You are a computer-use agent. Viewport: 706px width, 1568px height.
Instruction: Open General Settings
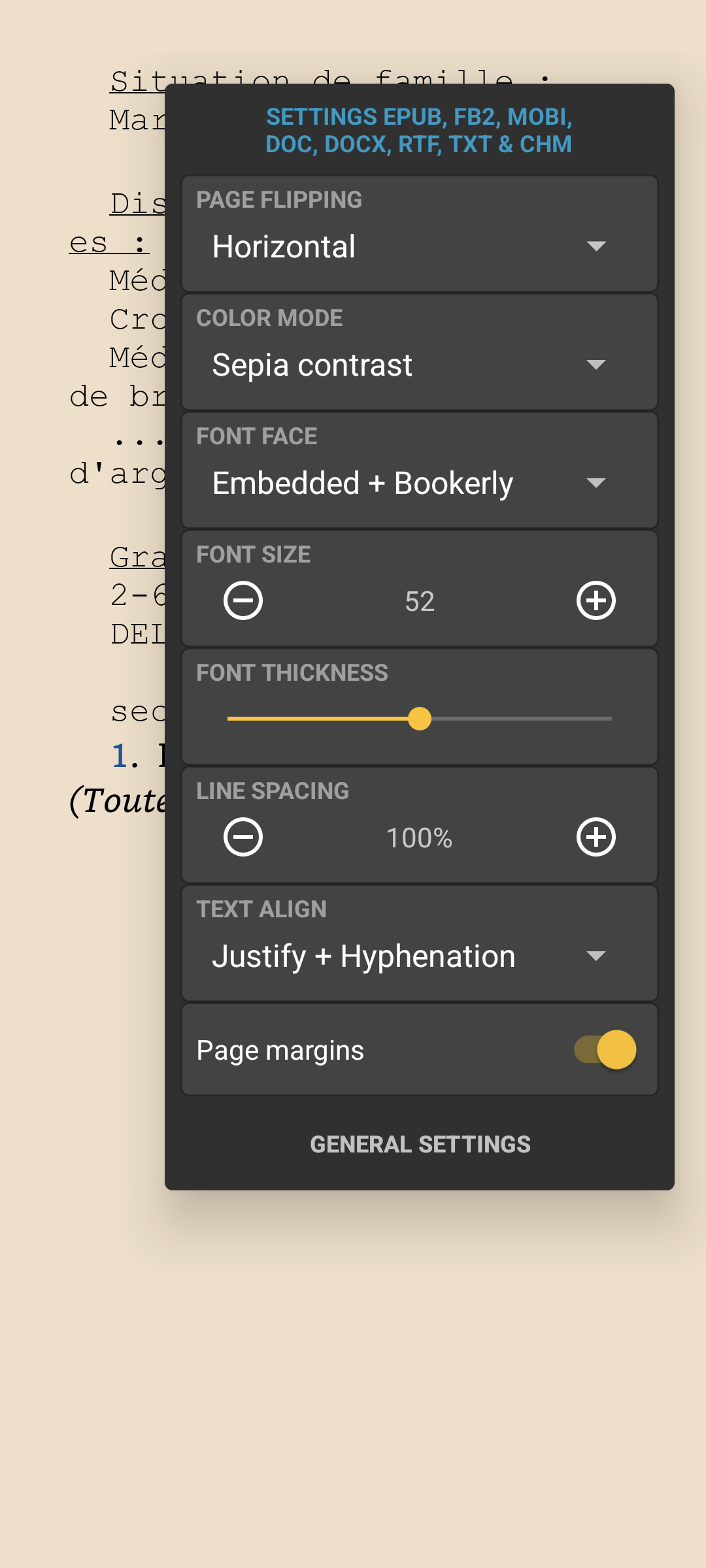420,1145
